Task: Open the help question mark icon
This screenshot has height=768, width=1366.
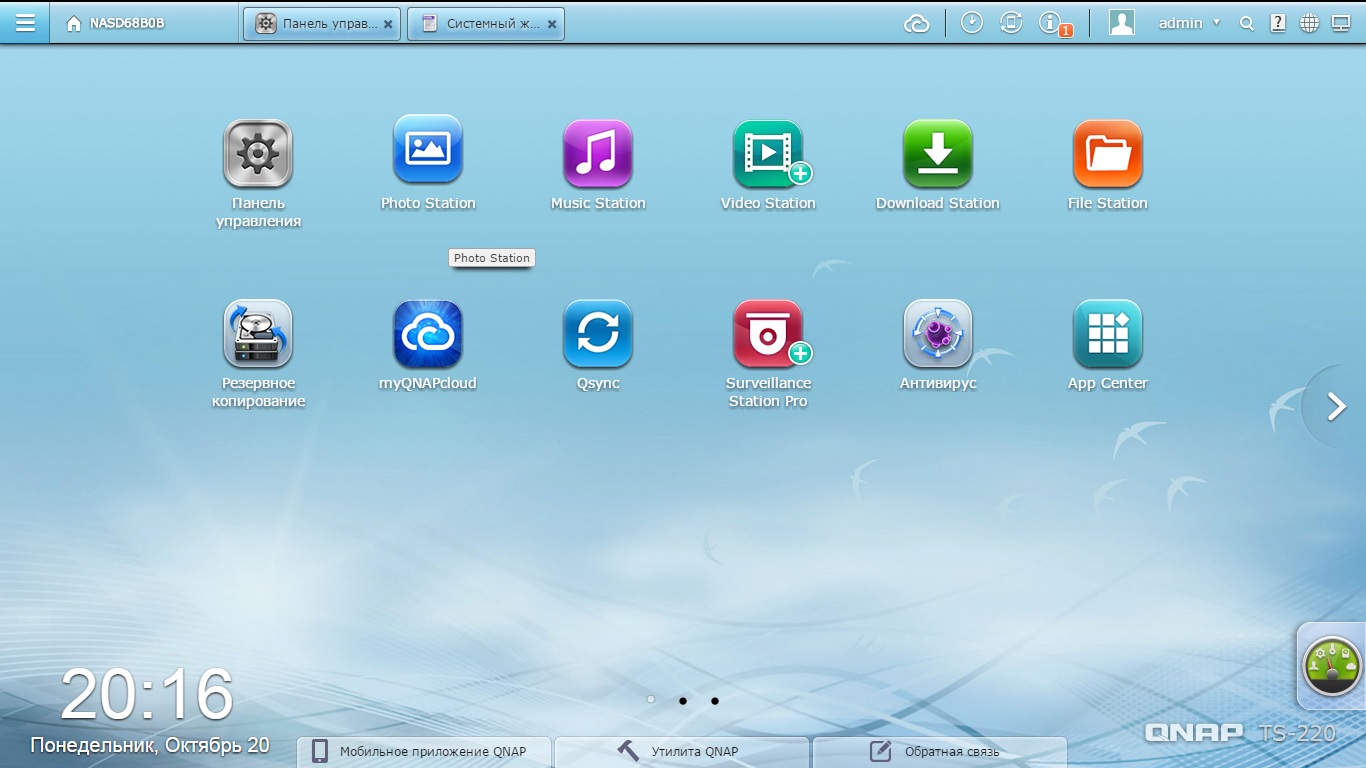Action: (x=1278, y=23)
